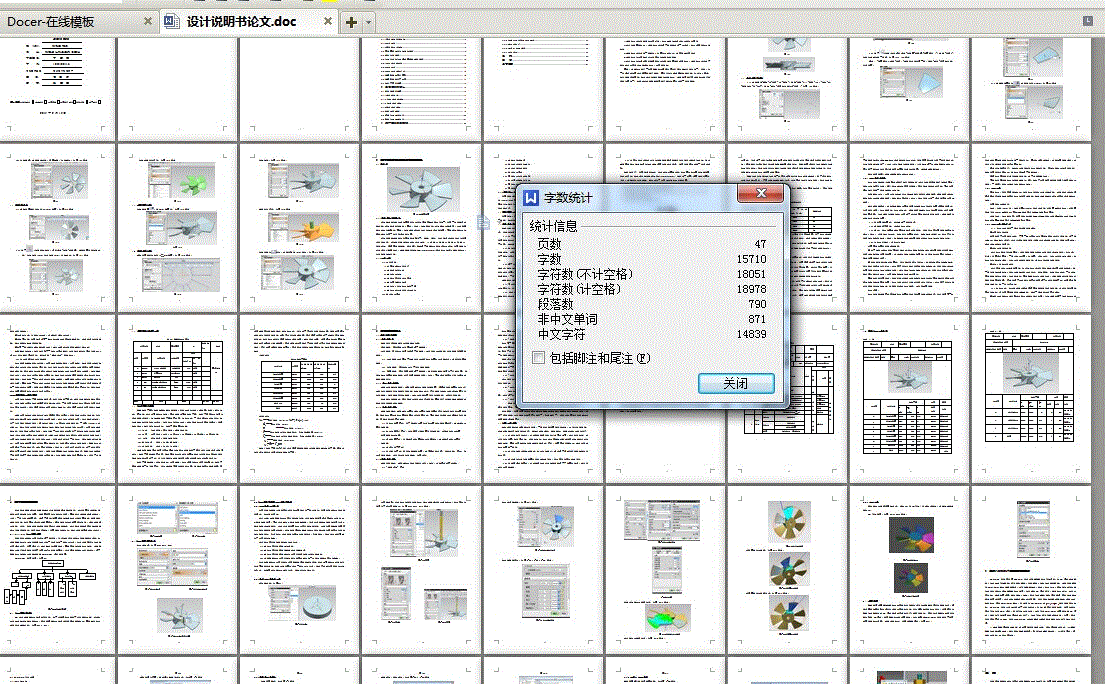Click the page thumbnail showing the orange fan model
The width and height of the screenshot is (1105, 684).
pyautogui.click(x=299, y=228)
